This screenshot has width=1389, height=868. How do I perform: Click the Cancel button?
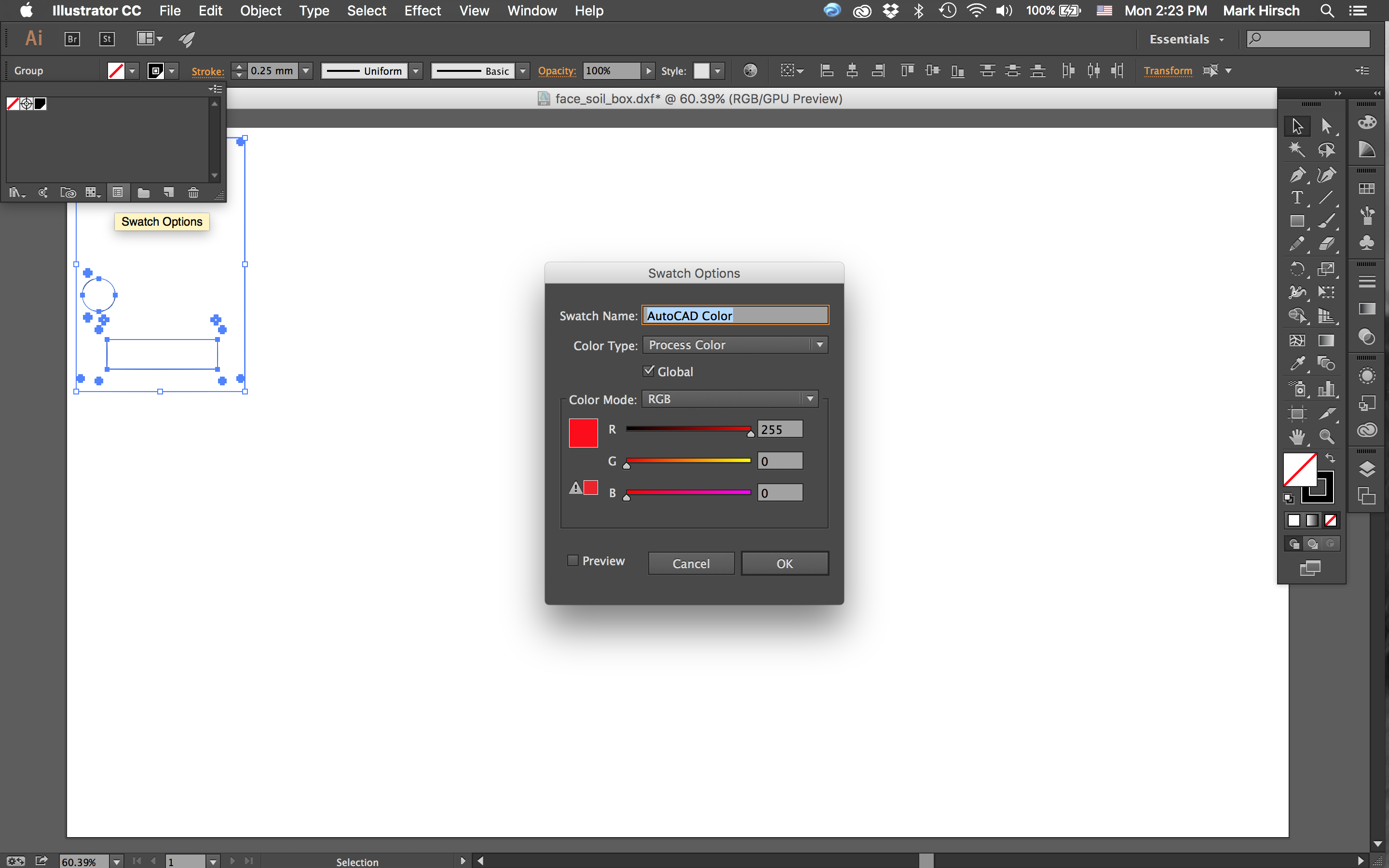(x=691, y=563)
